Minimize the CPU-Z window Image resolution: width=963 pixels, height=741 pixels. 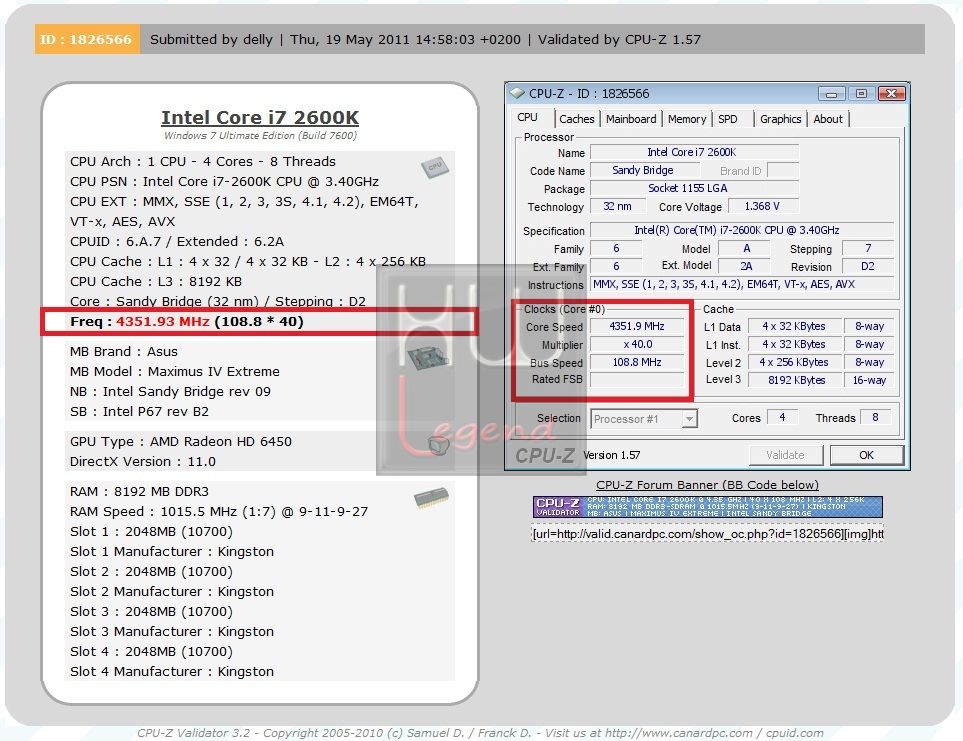click(832, 94)
